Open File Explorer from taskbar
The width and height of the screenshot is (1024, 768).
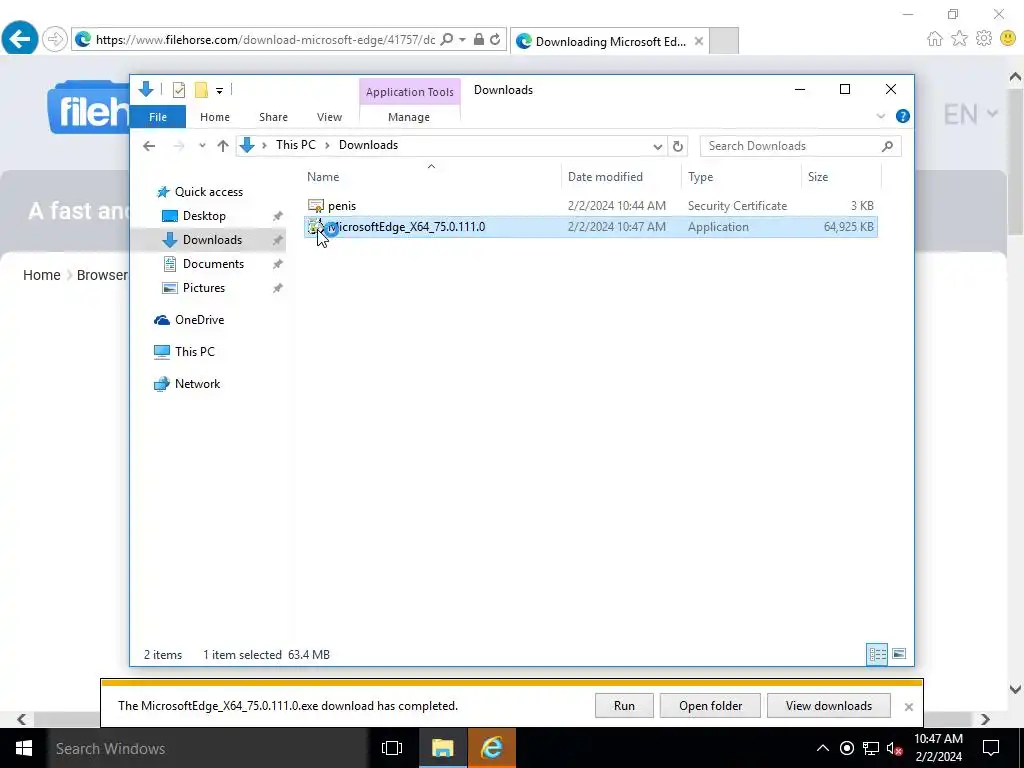pyautogui.click(x=442, y=748)
